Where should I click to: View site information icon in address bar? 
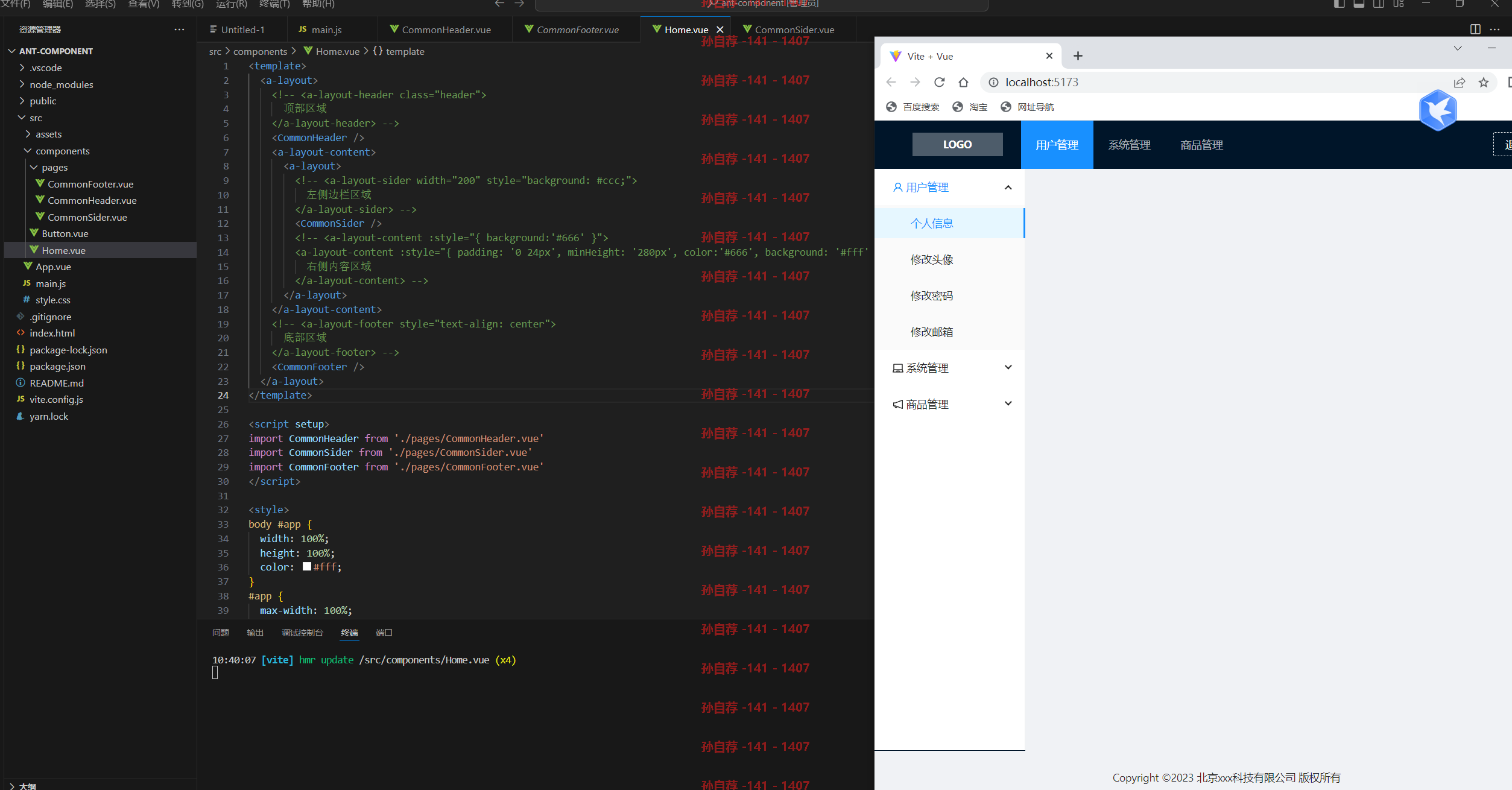(x=993, y=82)
